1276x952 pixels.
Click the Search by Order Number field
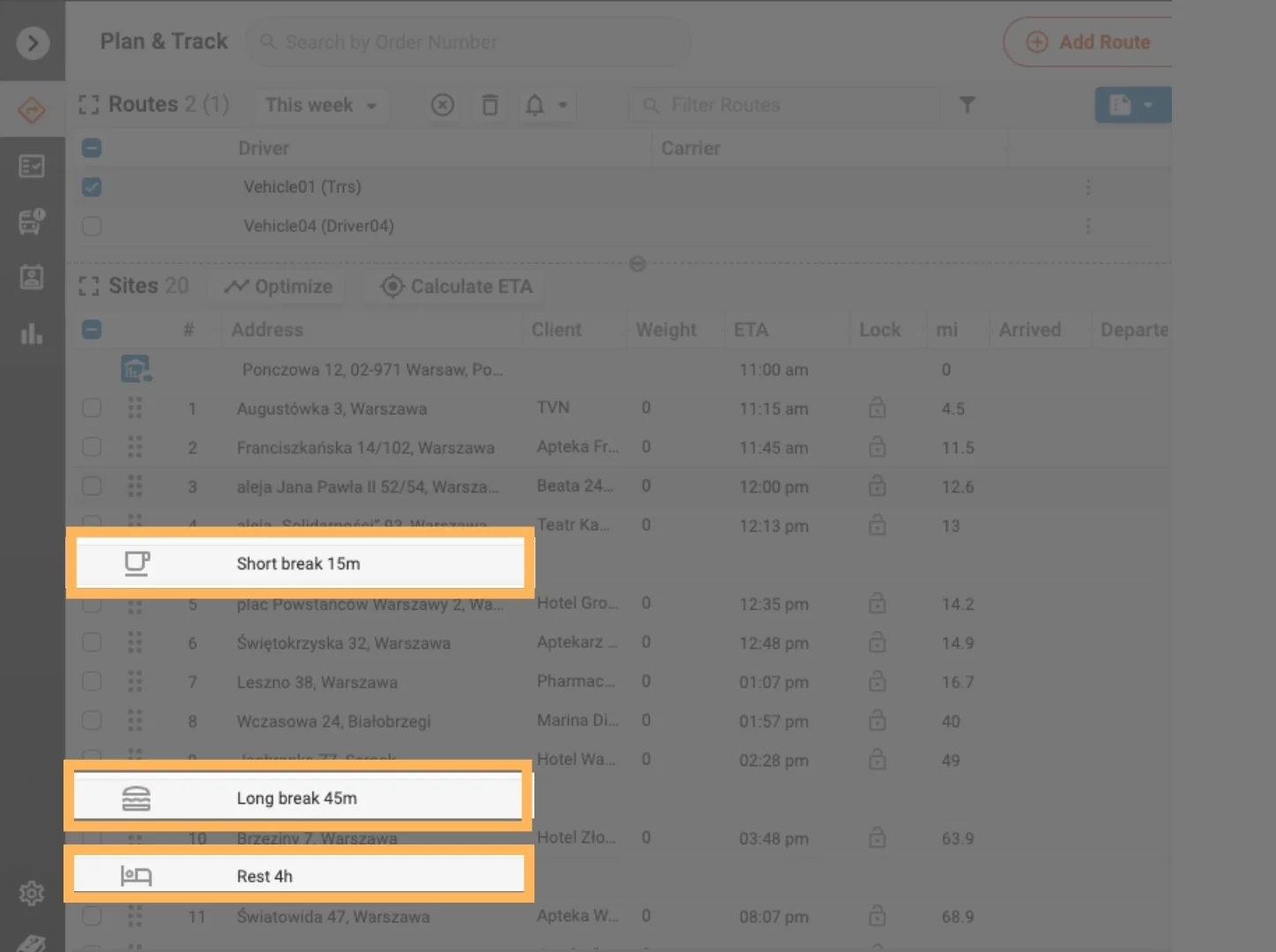click(x=467, y=42)
